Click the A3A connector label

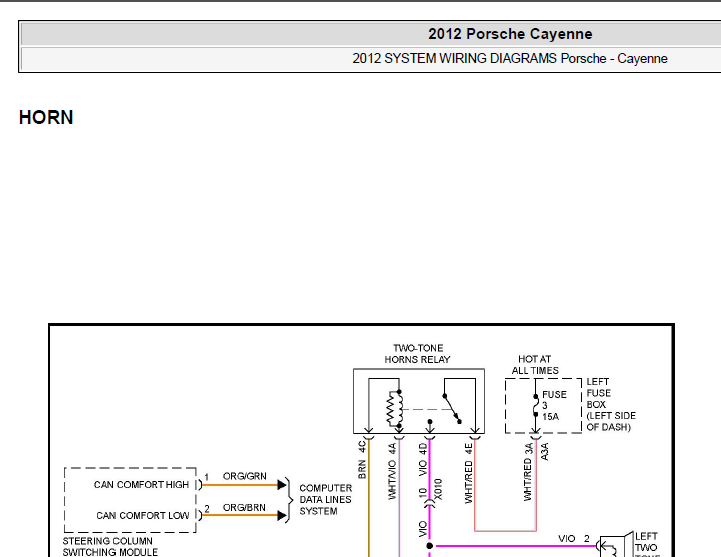pyautogui.click(x=545, y=452)
